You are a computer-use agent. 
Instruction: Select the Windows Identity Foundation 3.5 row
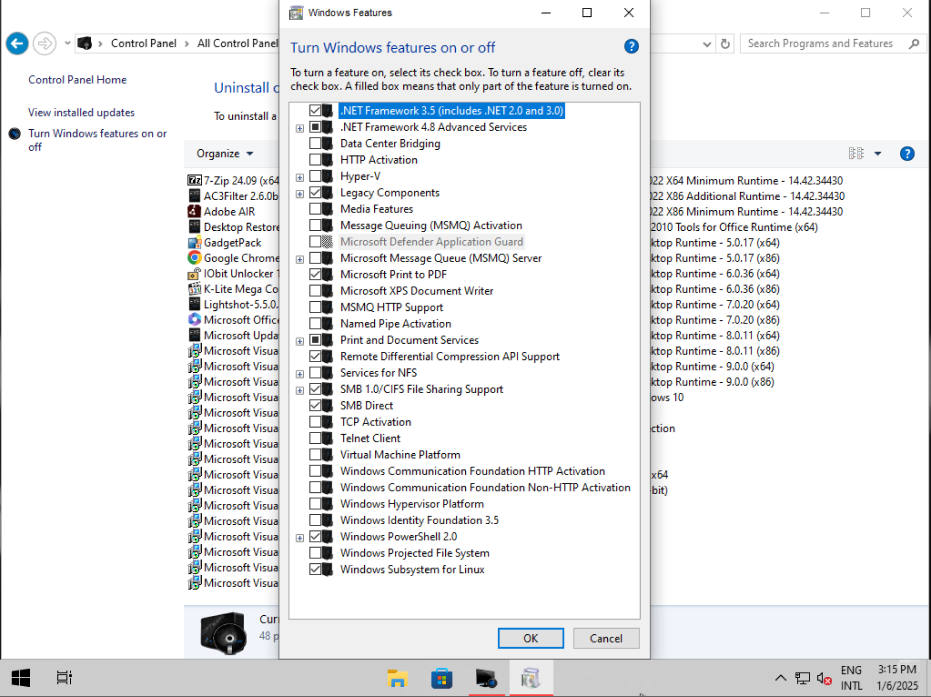[419, 520]
